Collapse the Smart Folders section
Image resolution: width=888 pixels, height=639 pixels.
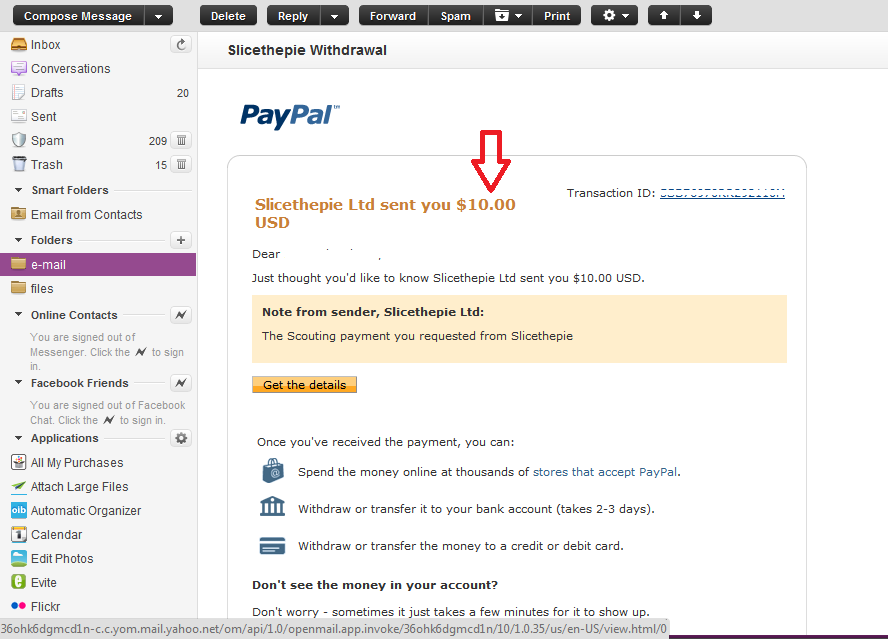click(19, 190)
